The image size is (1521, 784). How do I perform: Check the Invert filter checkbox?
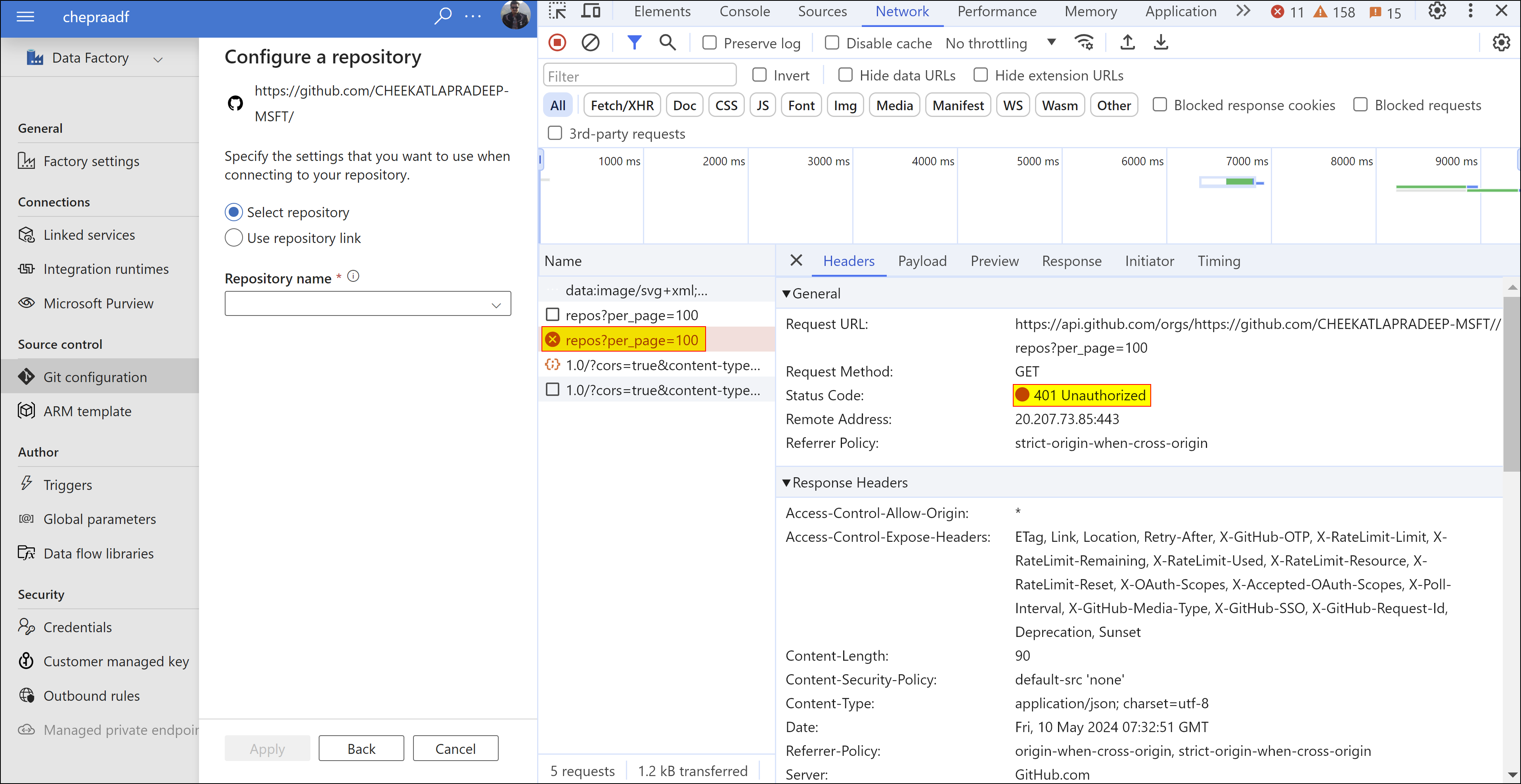pyautogui.click(x=760, y=75)
